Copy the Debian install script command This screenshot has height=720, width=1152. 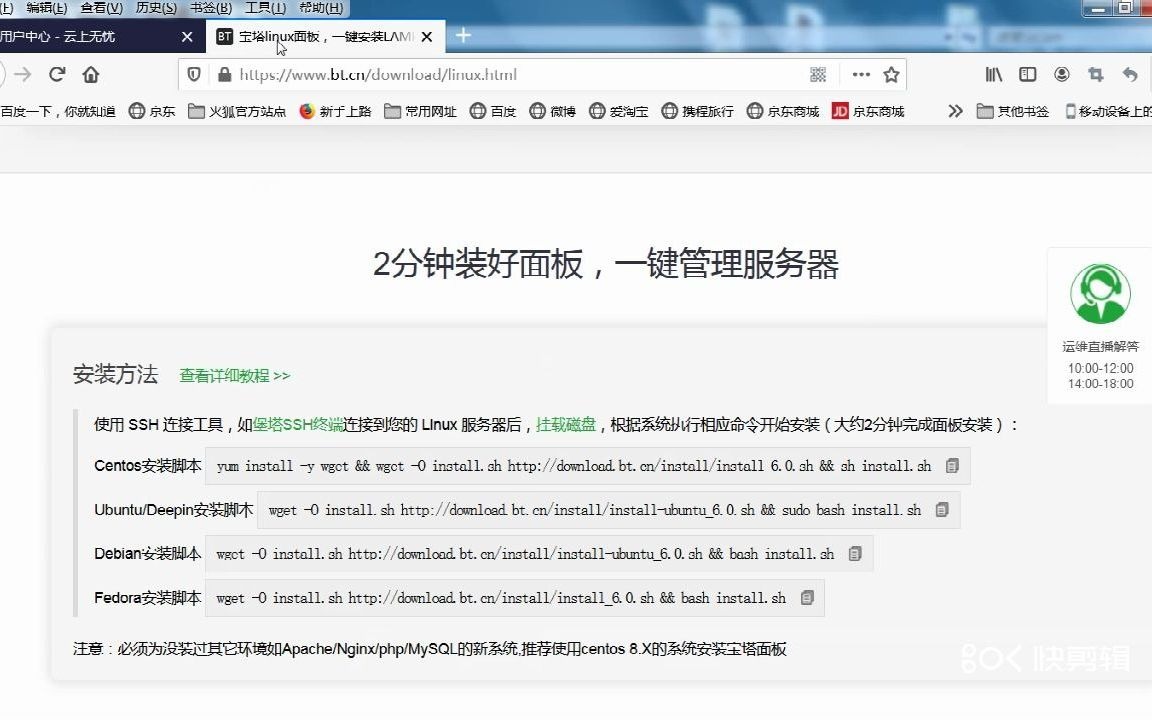click(854, 553)
